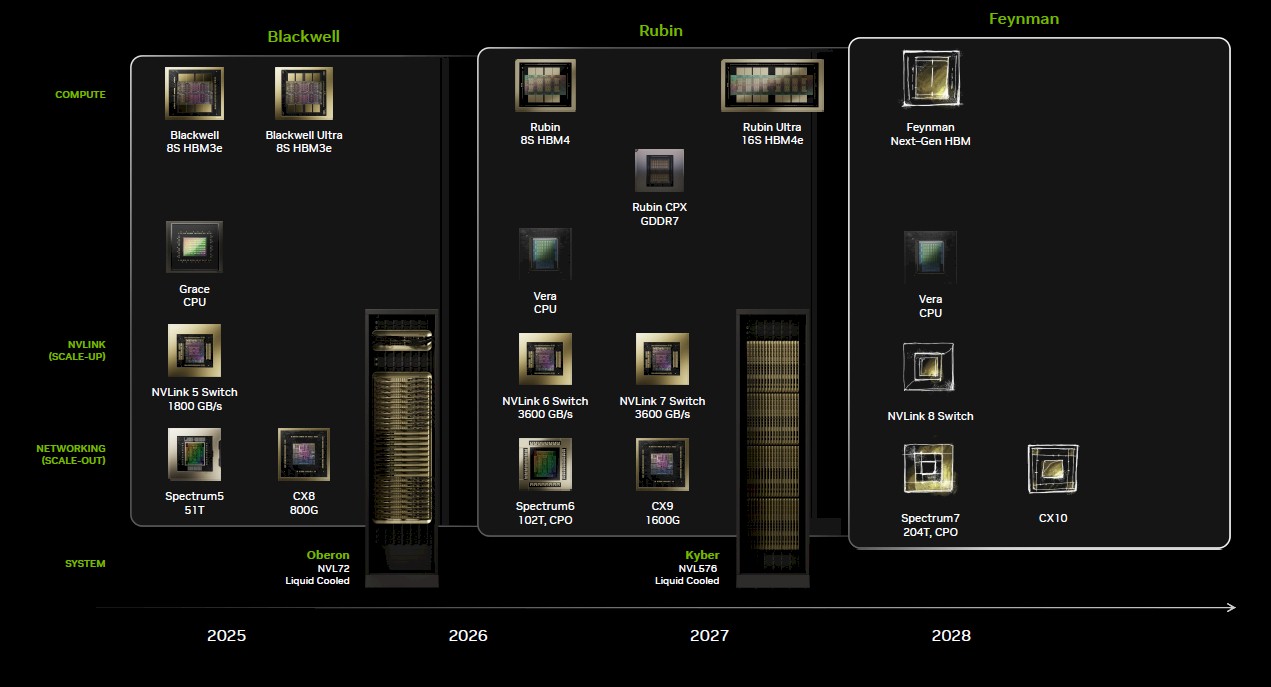The height and width of the screenshot is (687, 1271).
Task: Click the NVLink 8 Switch sketch icon
Action: [x=929, y=369]
